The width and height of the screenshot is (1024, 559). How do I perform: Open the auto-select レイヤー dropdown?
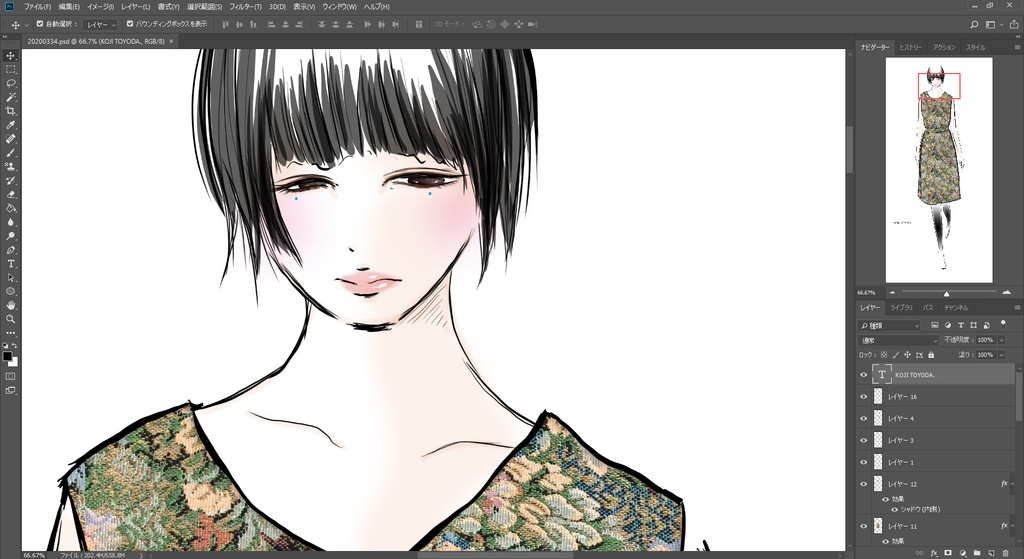click(101, 24)
